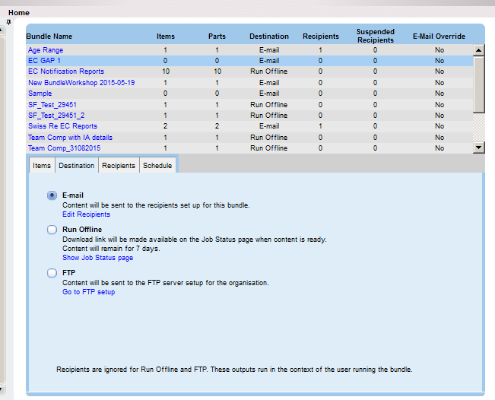Click Recipients value for Swiss Re EC Reports
The image size is (495, 400).
(x=320, y=126)
